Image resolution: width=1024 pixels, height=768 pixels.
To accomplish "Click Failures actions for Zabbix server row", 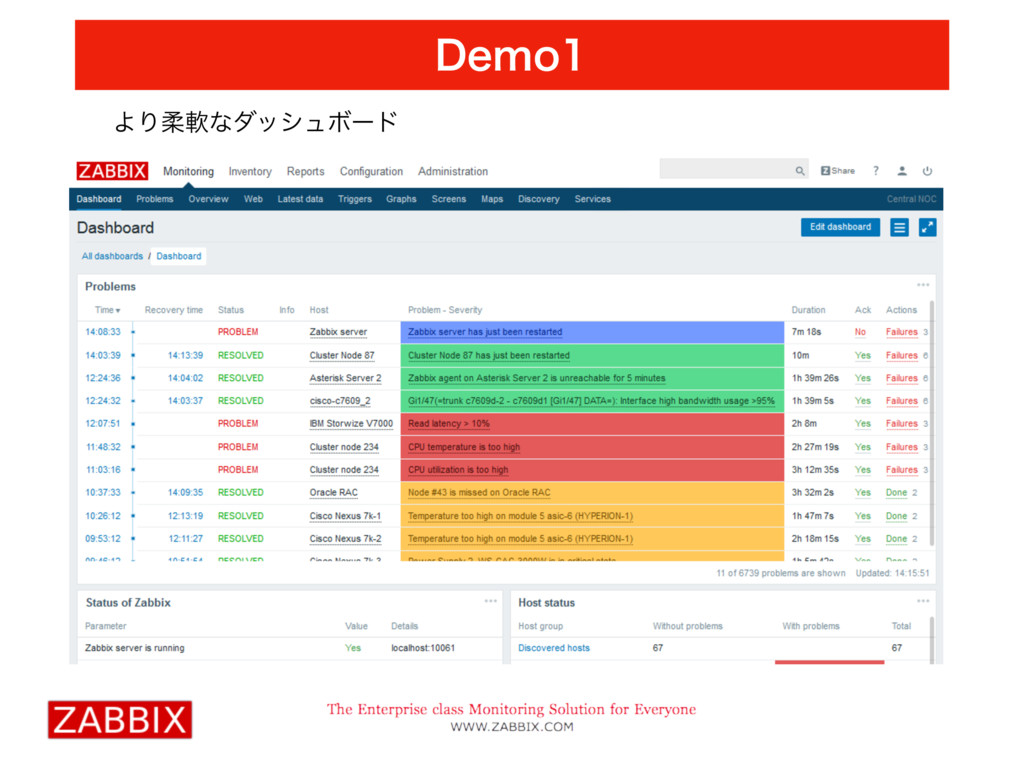I will [901, 332].
